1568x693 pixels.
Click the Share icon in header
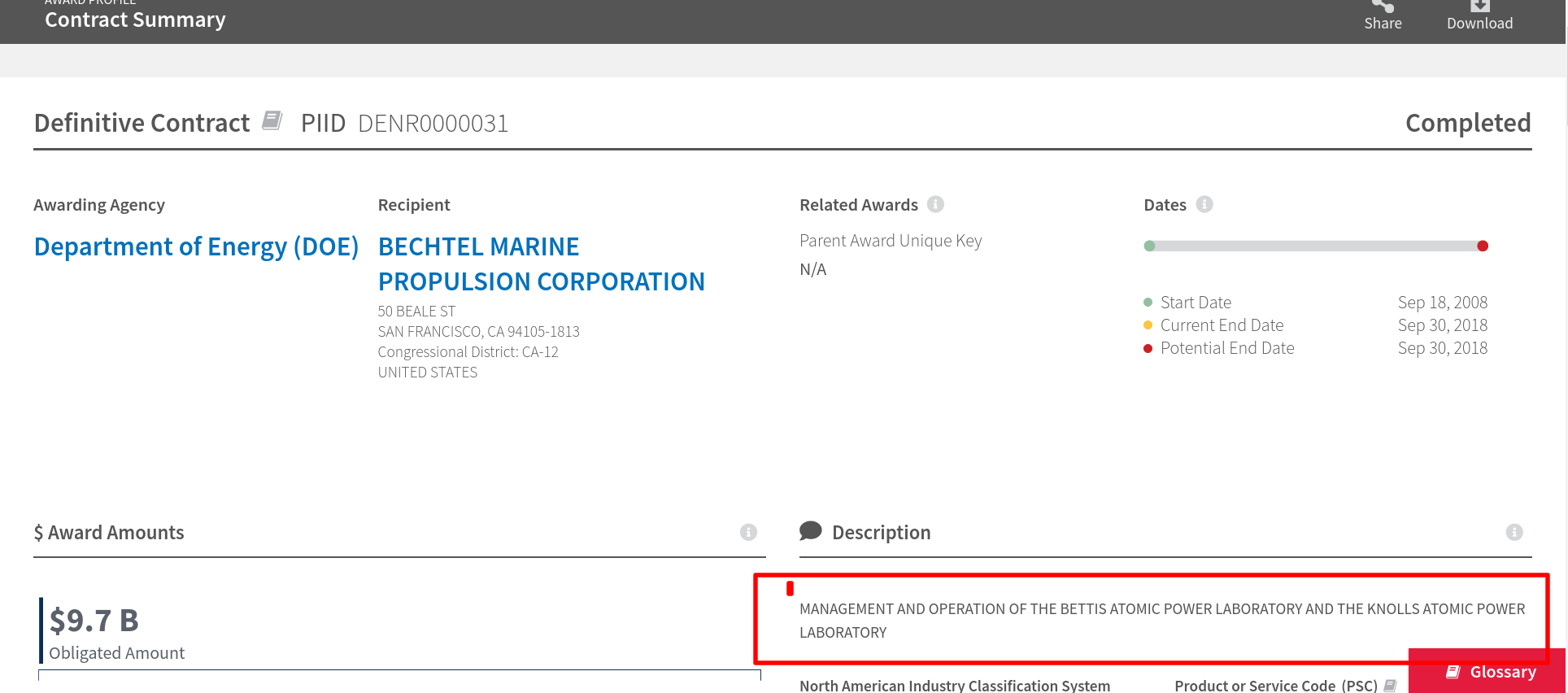pos(1383,6)
